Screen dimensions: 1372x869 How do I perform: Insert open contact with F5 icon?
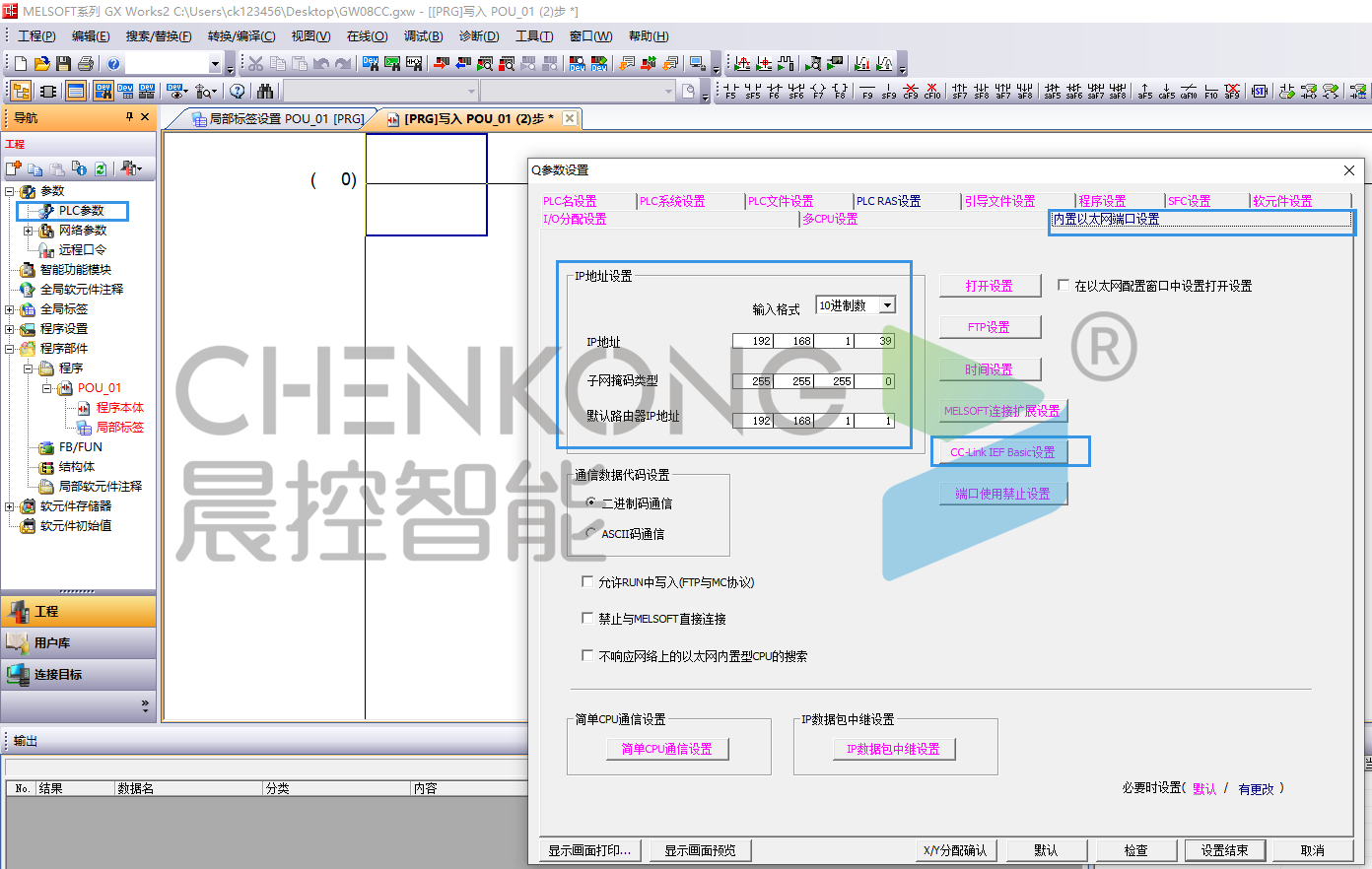[730, 92]
